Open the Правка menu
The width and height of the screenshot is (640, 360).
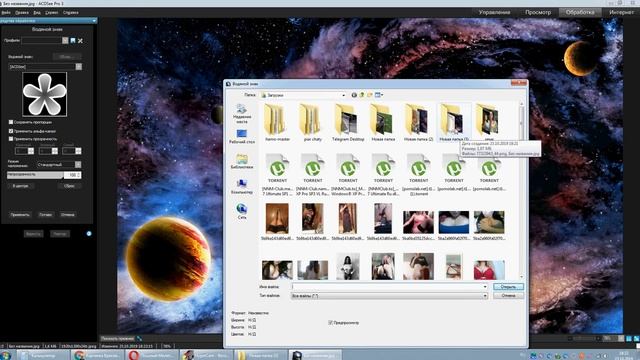point(22,13)
